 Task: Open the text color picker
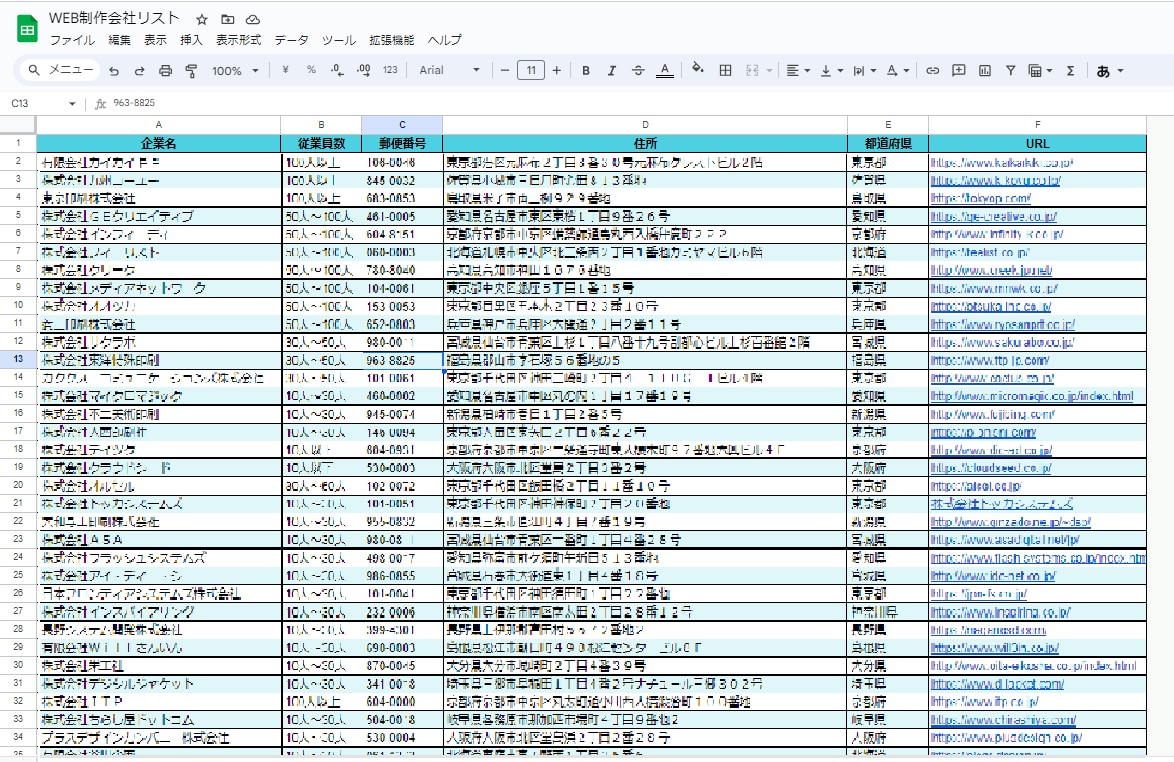pyautogui.click(x=664, y=70)
